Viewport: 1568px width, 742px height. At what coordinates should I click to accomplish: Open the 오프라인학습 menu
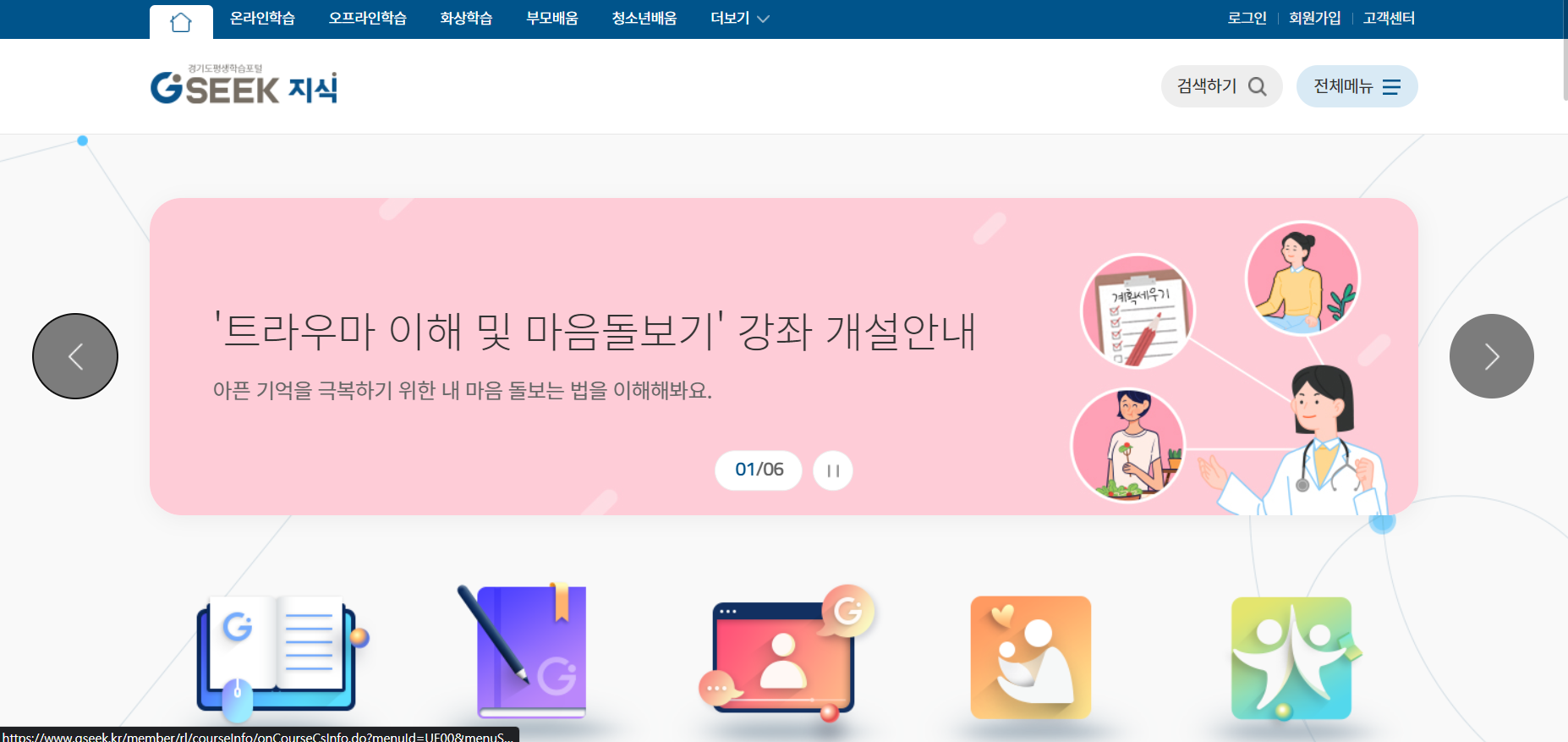coord(368,19)
